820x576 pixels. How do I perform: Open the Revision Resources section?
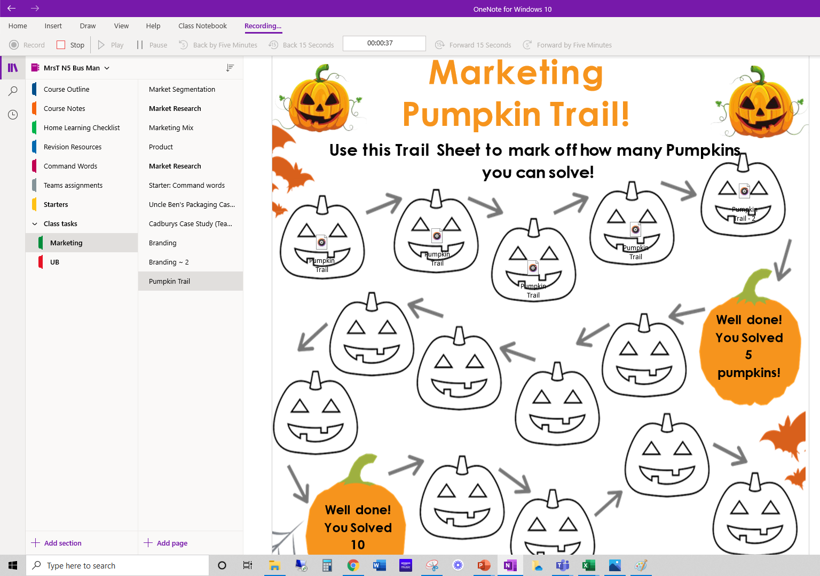pos(82,147)
